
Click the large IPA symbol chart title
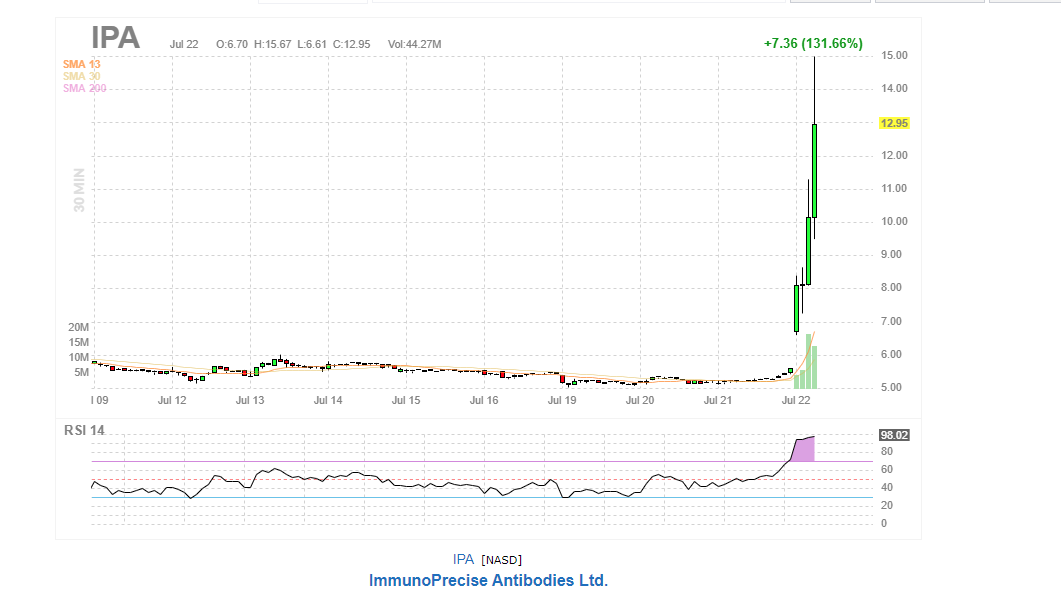pos(115,39)
